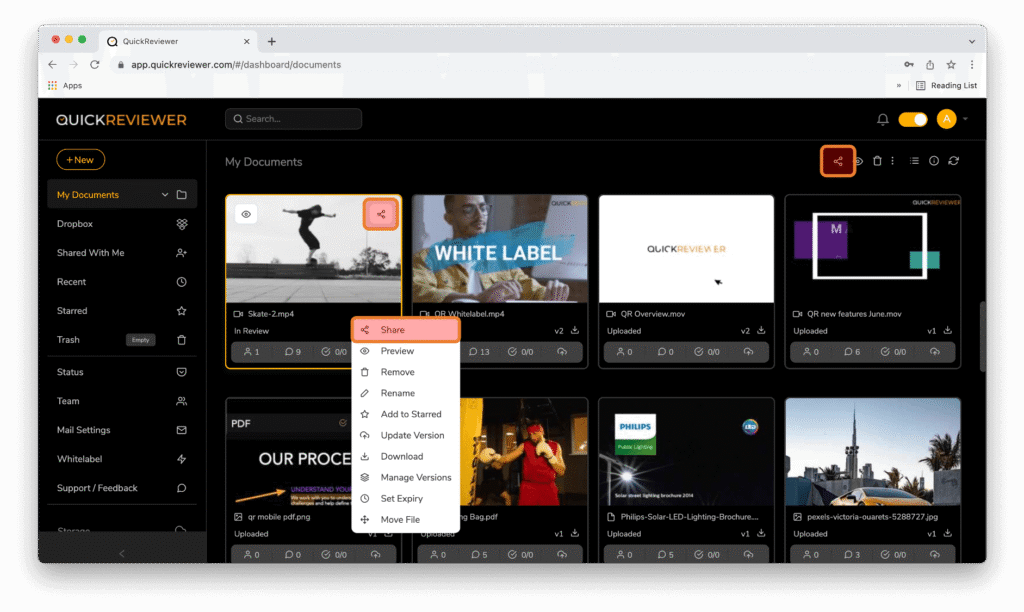
Task: Open the info icon in toolbar
Action: pos(934,161)
